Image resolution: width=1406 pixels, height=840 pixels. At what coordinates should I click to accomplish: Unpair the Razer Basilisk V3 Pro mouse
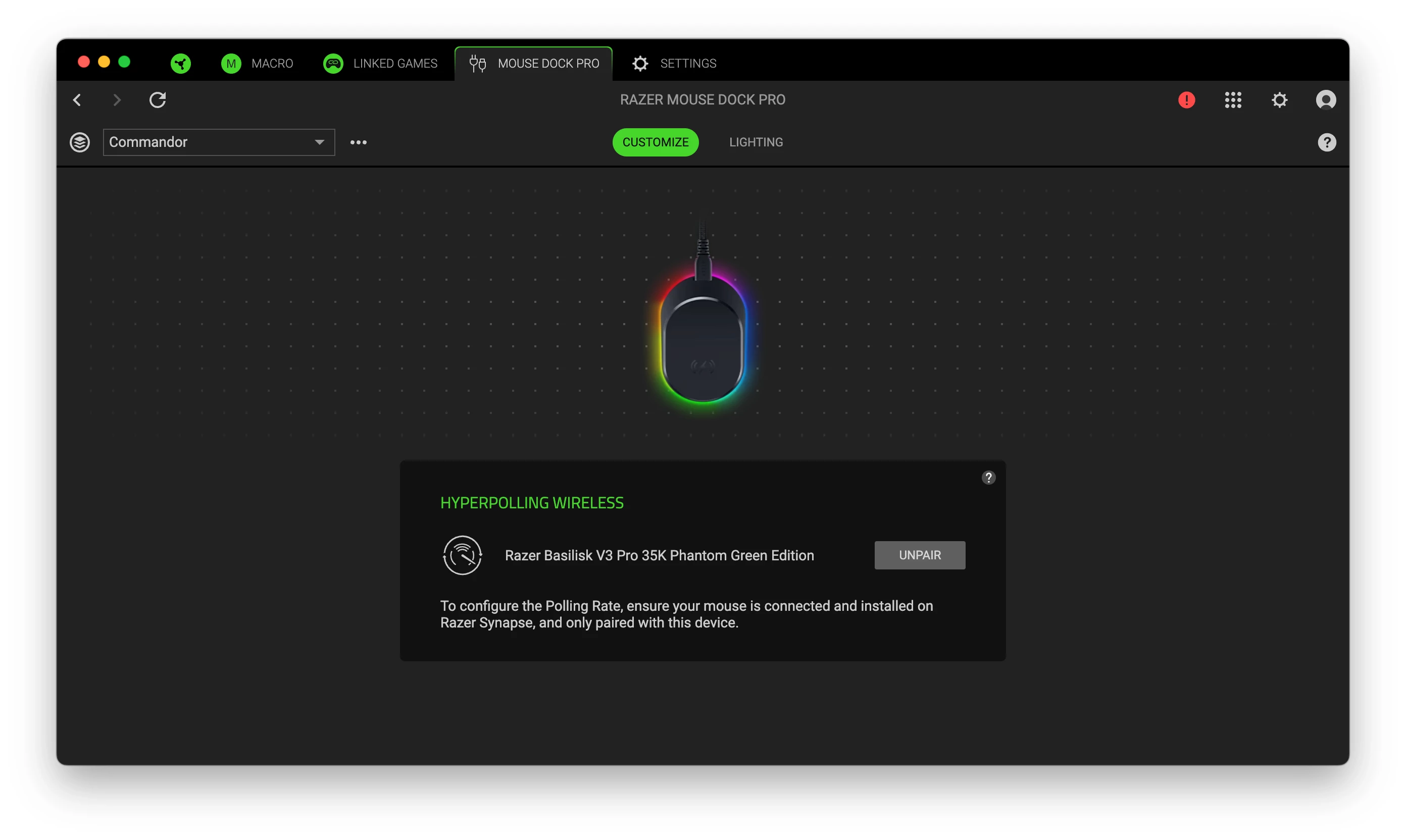(x=919, y=555)
